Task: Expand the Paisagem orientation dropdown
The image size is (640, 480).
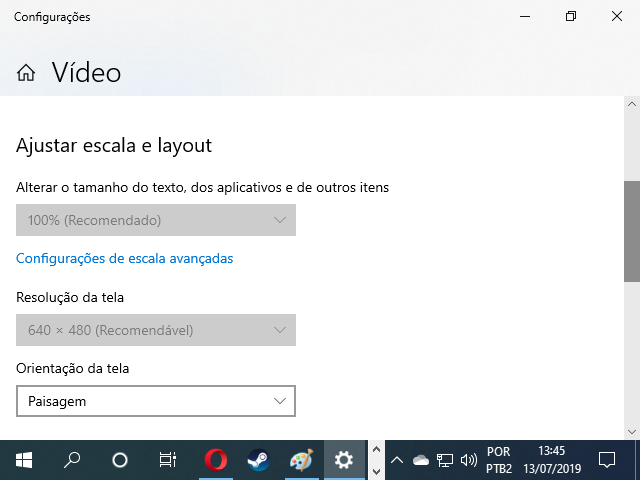Action: (156, 401)
